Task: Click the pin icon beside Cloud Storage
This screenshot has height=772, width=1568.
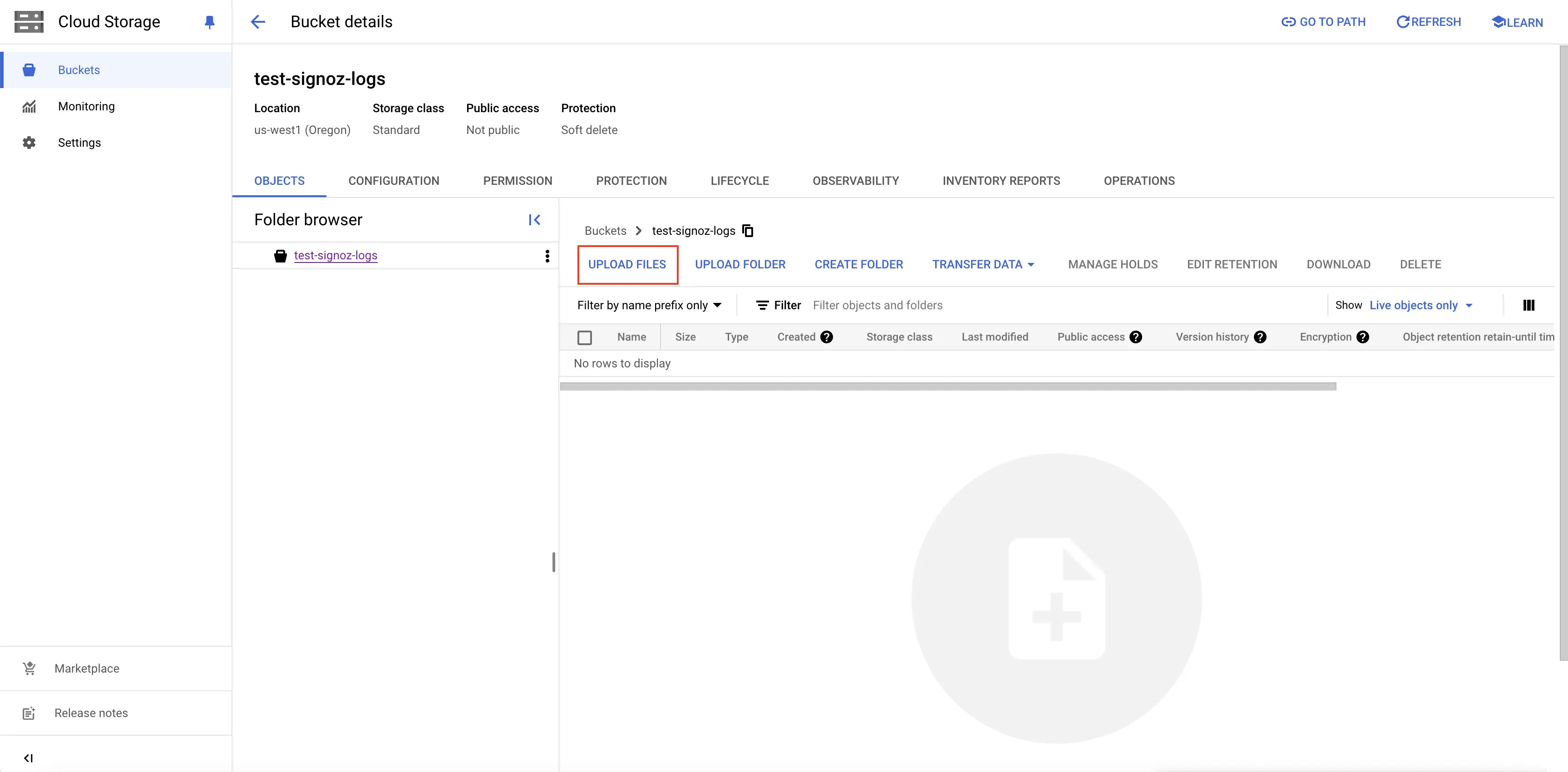Action: pos(209,23)
